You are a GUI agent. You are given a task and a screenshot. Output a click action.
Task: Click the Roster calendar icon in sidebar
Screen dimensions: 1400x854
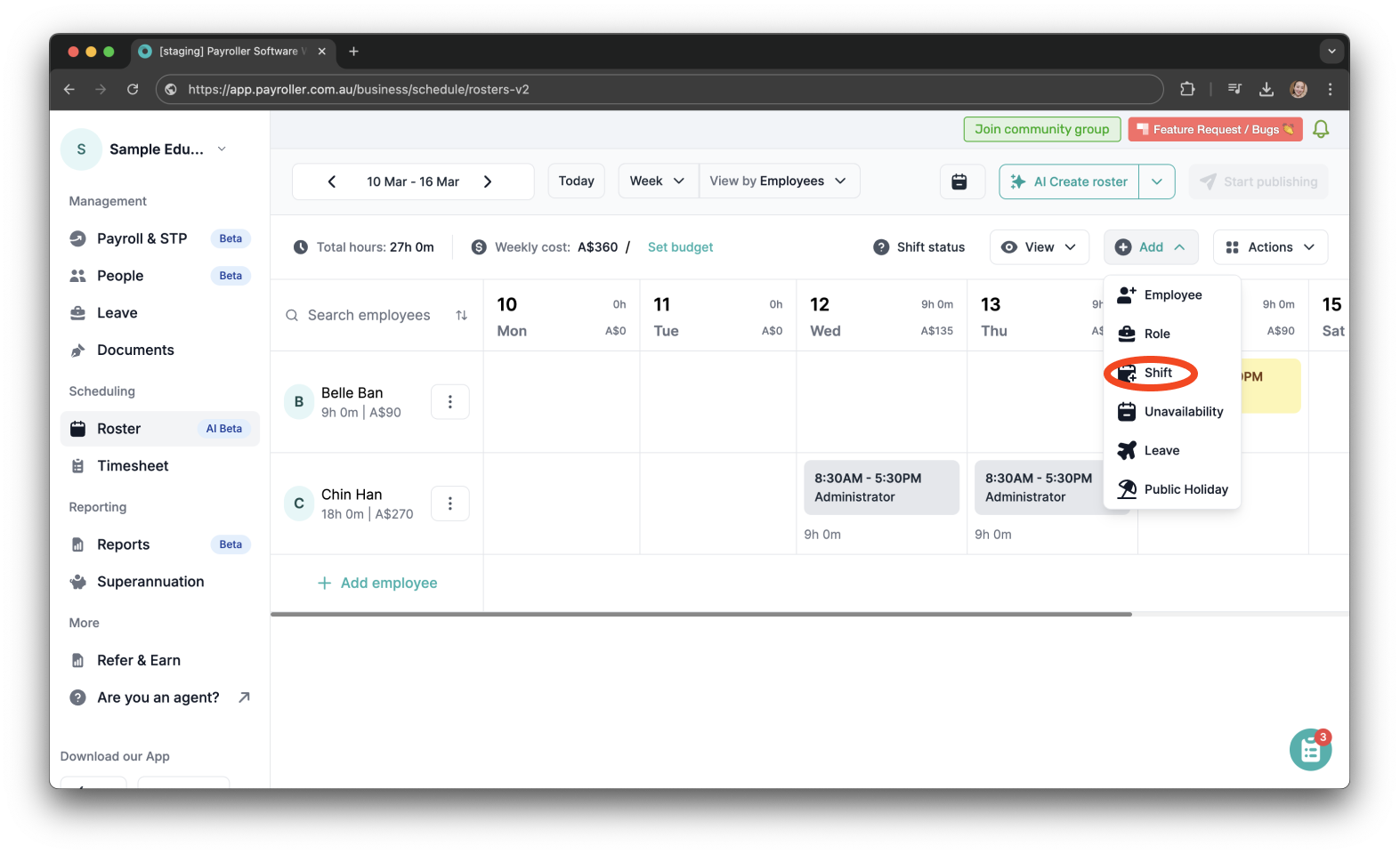pyautogui.click(x=78, y=429)
